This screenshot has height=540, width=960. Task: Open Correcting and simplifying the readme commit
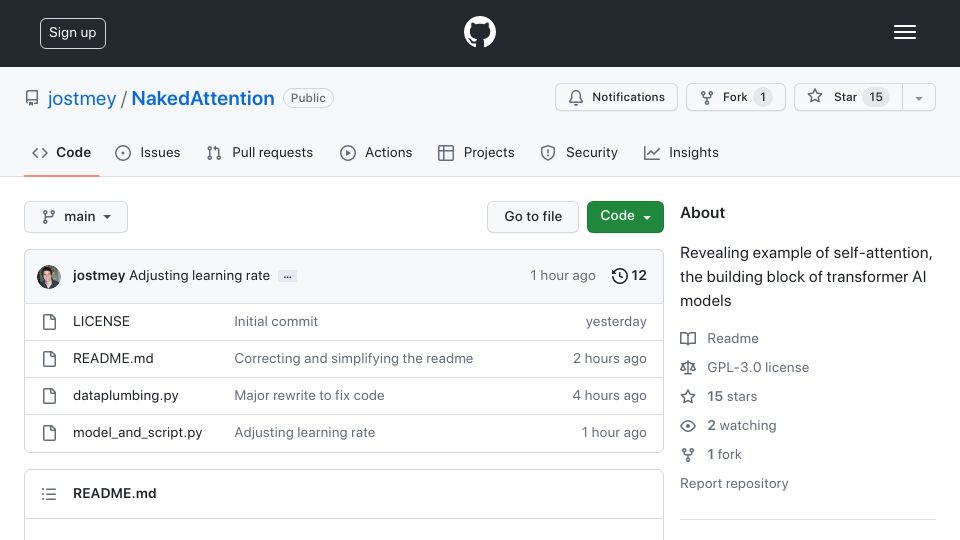(x=353, y=358)
